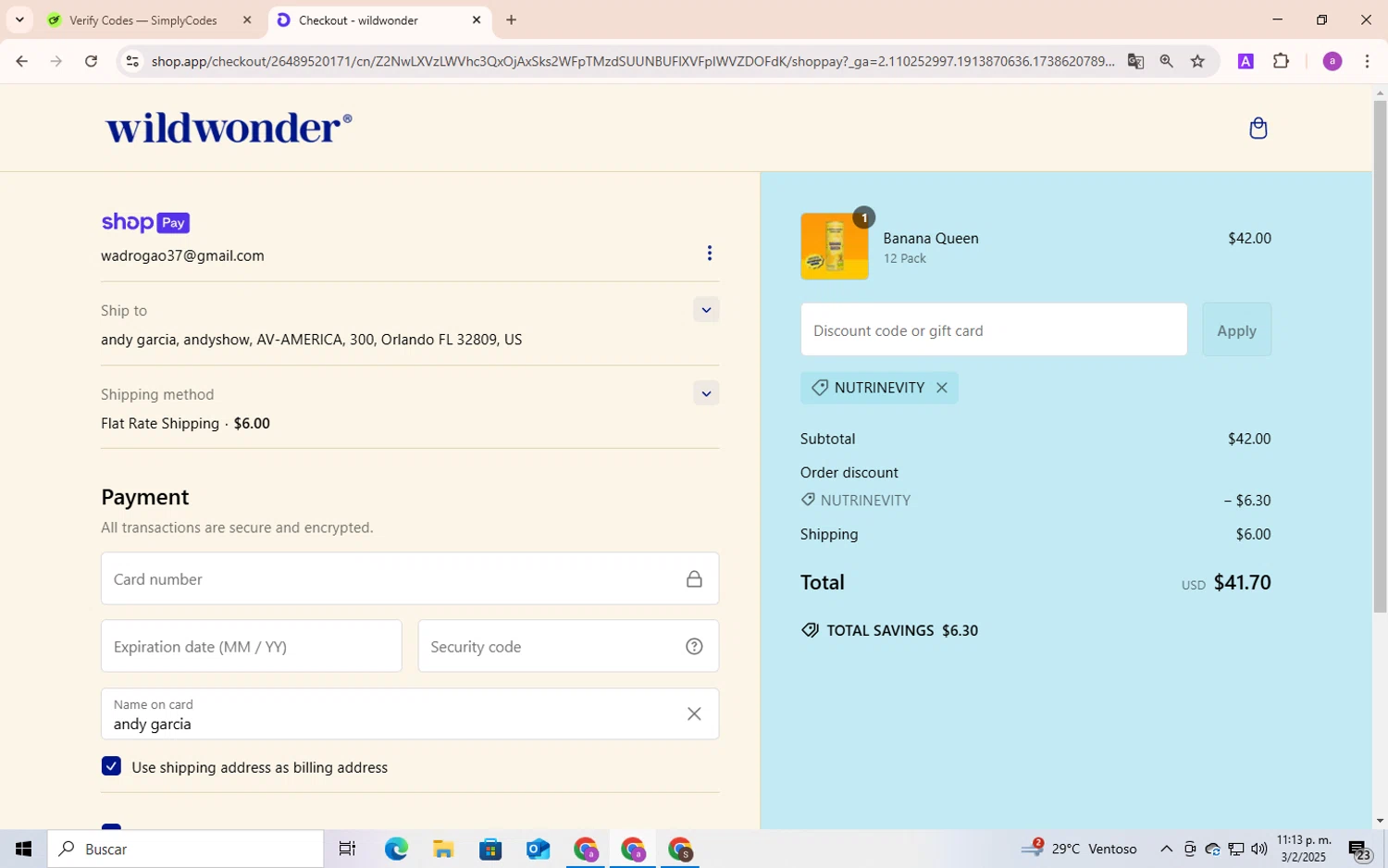The height and width of the screenshot is (868, 1388).
Task: Open the Extensions puzzle icon
Action: click(1281, 61)
